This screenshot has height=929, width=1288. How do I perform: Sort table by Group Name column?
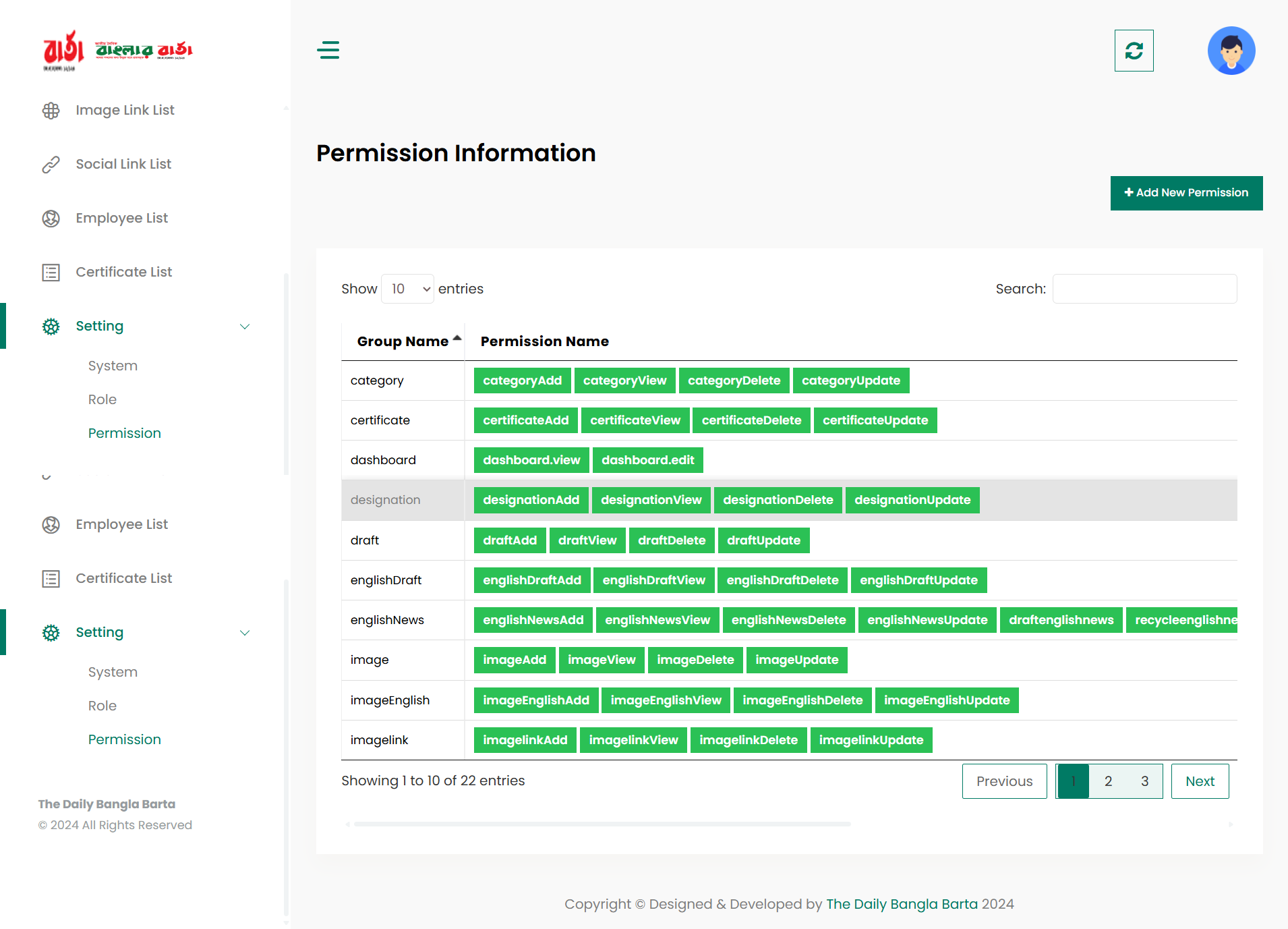[402, 341]
